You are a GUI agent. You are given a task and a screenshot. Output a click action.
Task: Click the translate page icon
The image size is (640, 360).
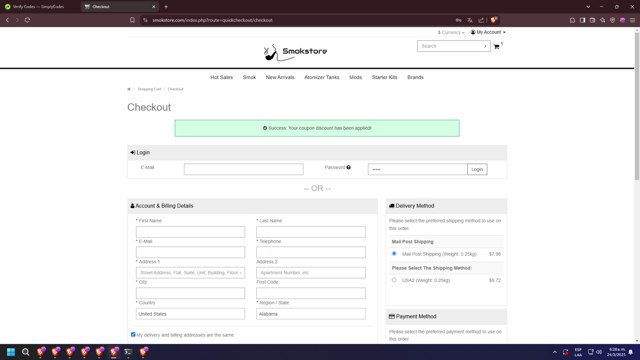(x=470, y=20)
